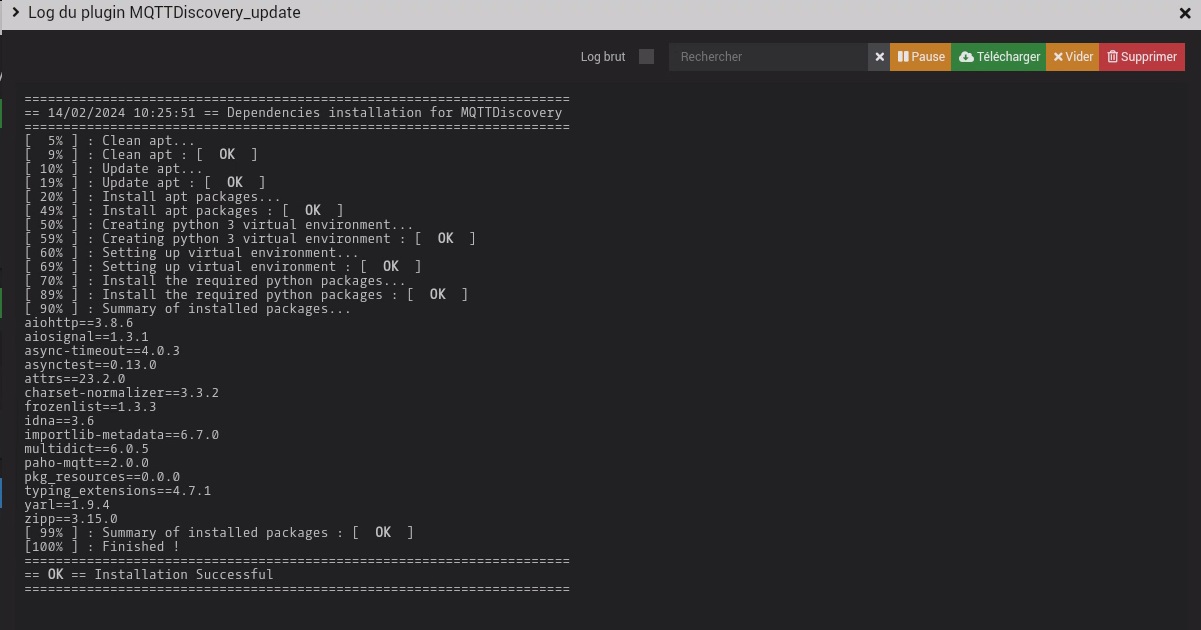Click the log line 'aiosignal==1.3.1'
This screenshot has height=630, width=1201.
(87, 337)
